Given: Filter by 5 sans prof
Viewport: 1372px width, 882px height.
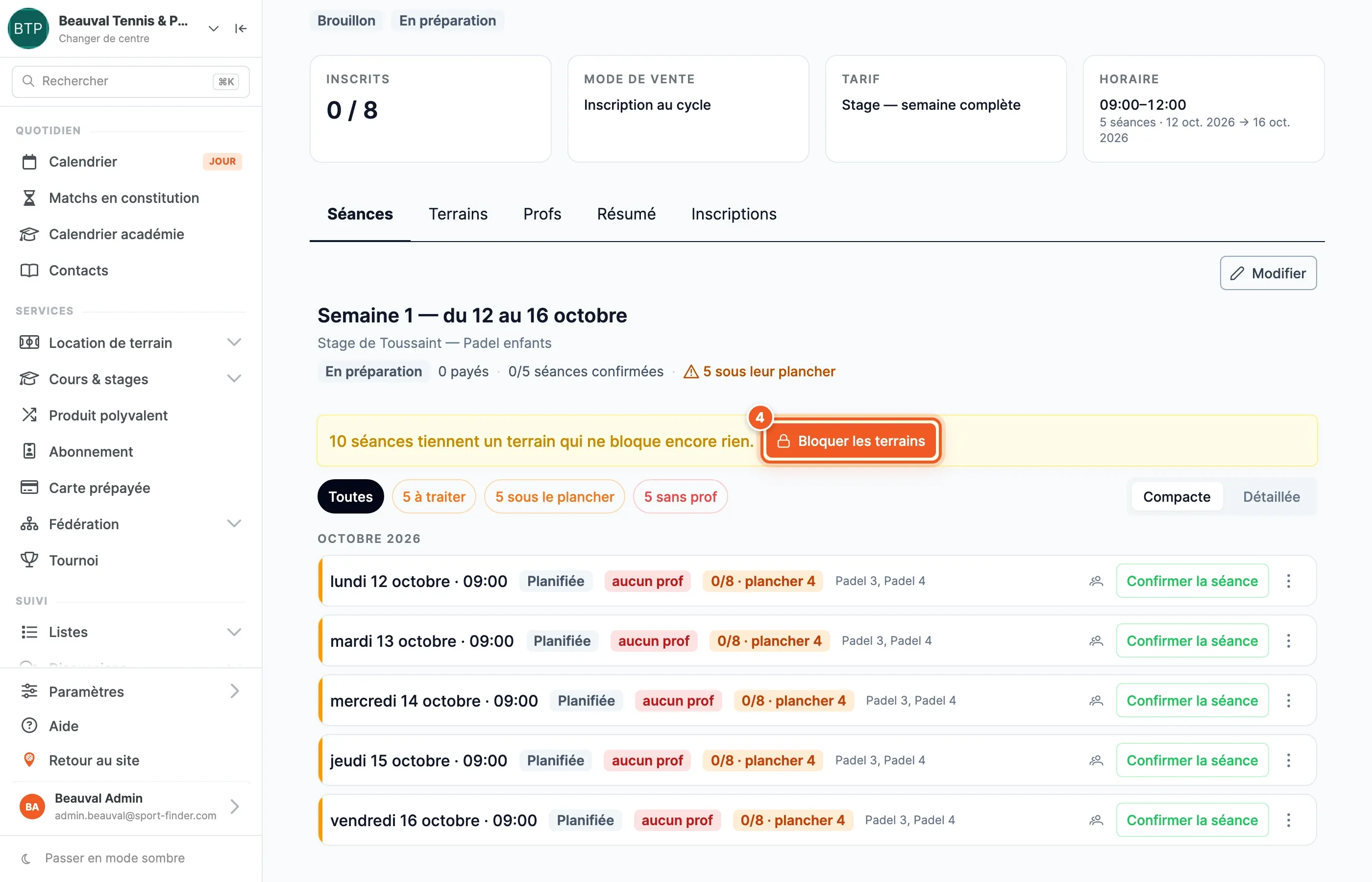Looking at the screenshot, I should click(x=680, y=496).
